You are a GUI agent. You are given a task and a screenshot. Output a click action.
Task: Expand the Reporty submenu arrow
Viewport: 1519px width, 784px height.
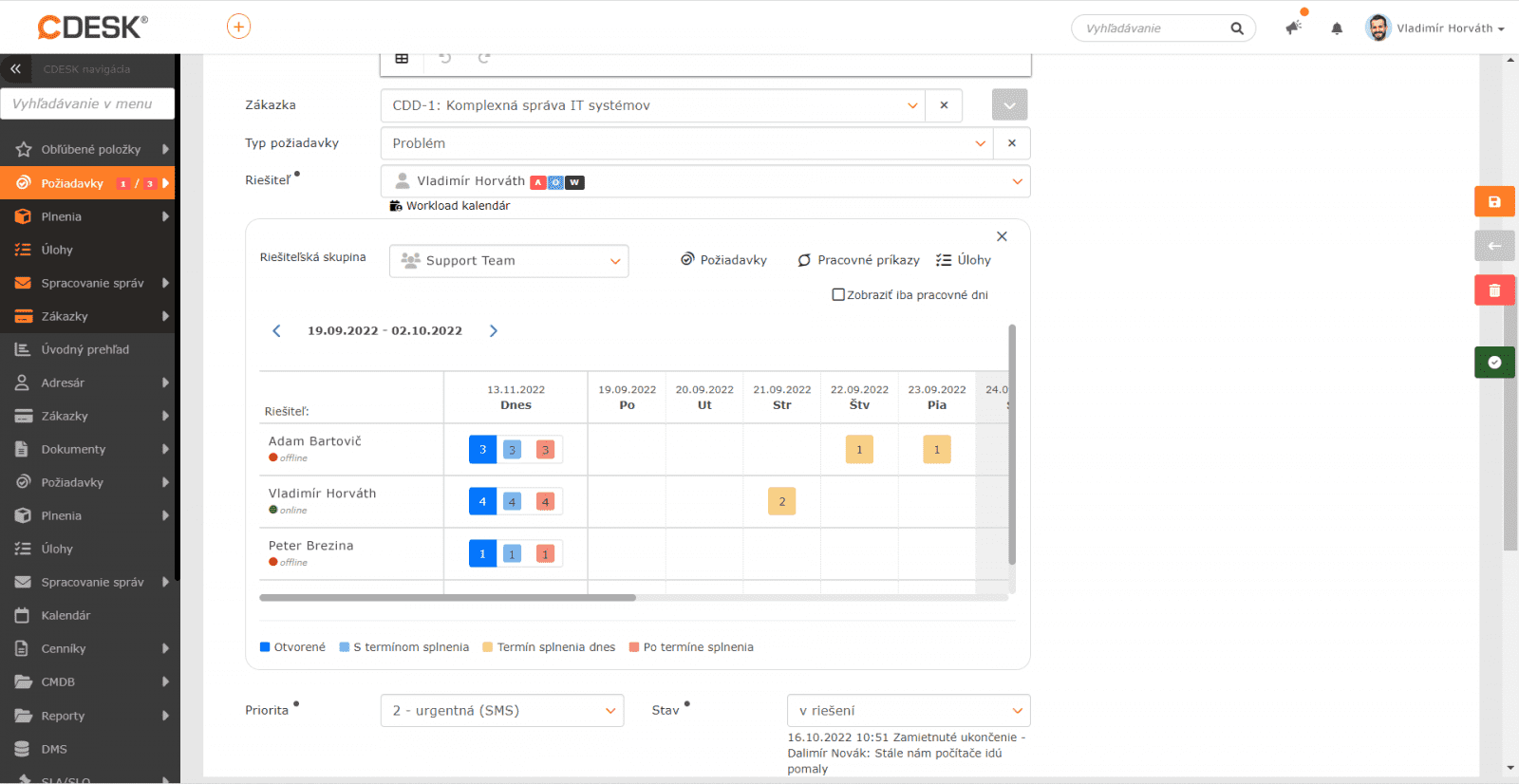pos(165,716)
